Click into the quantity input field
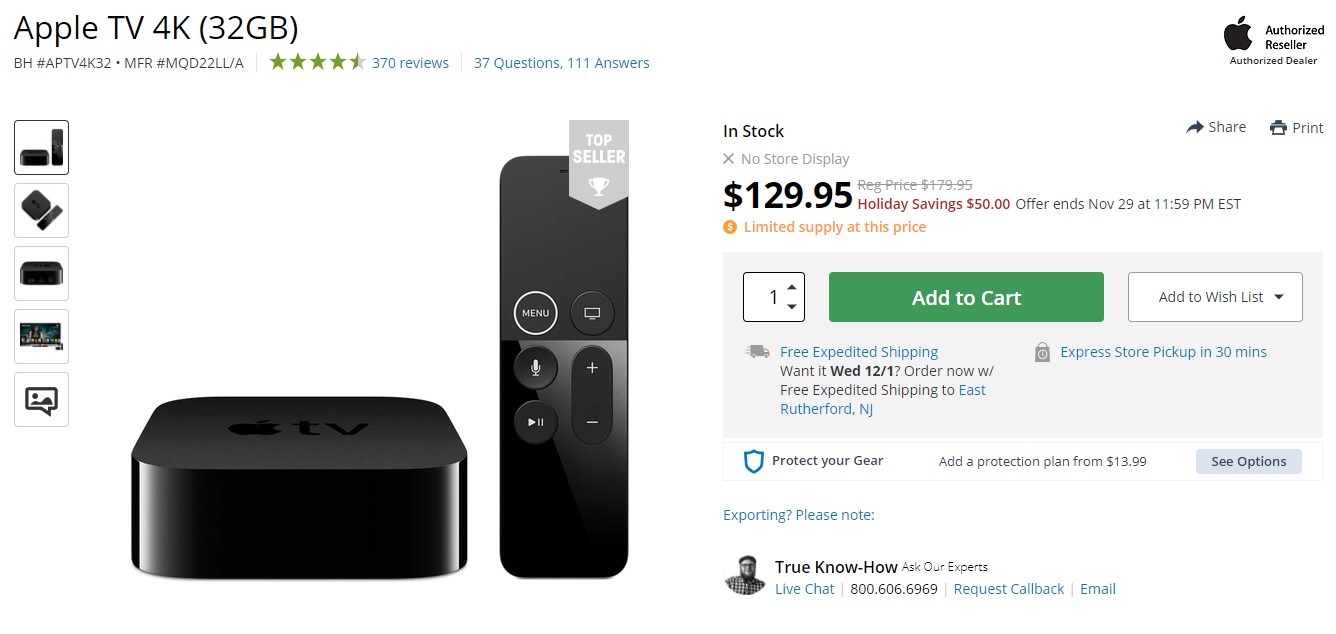 coord(767,297)
